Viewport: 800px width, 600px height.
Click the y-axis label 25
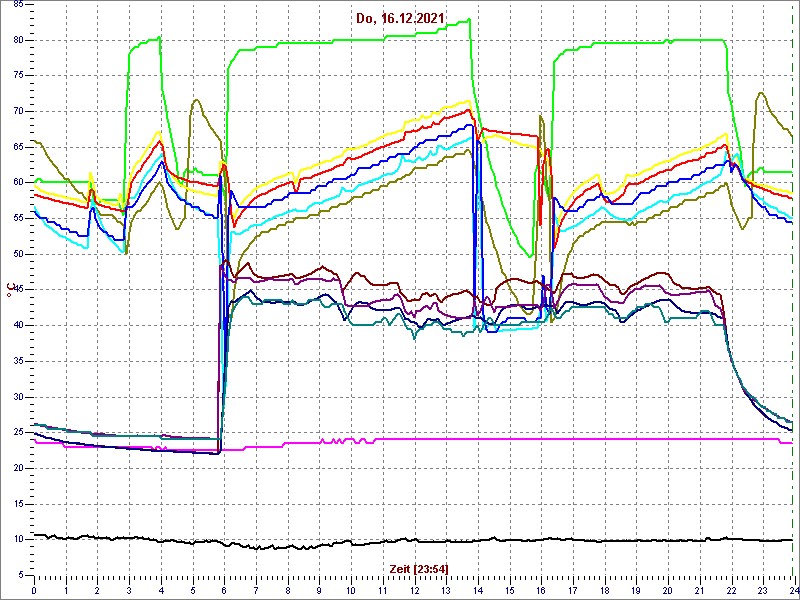click(18, 433)
